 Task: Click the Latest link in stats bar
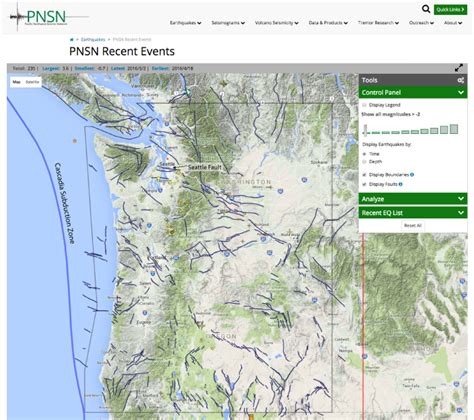(x=118, y=68)
